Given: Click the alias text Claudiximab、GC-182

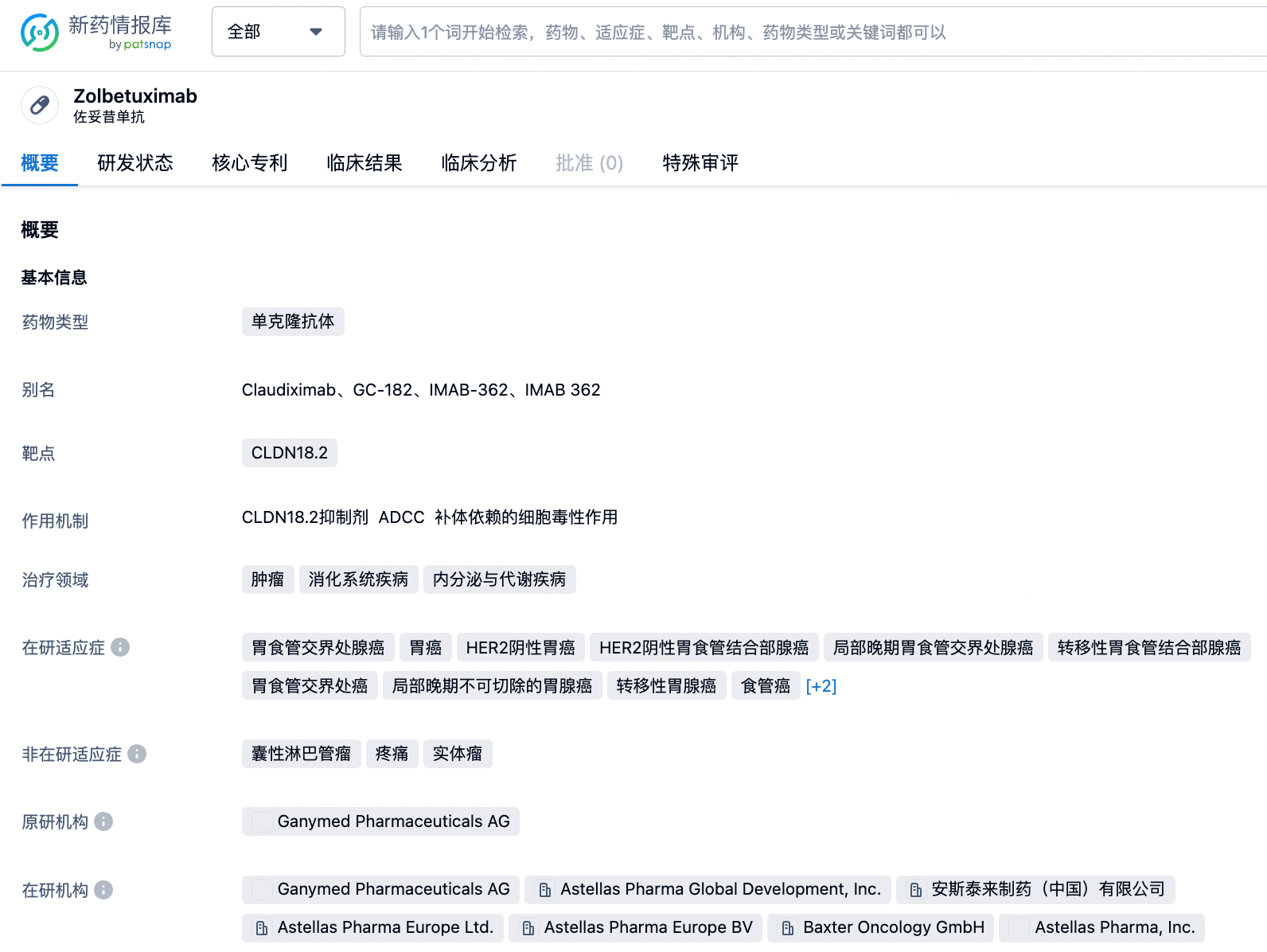Looking at the screenshot, I should pos(327,390).
